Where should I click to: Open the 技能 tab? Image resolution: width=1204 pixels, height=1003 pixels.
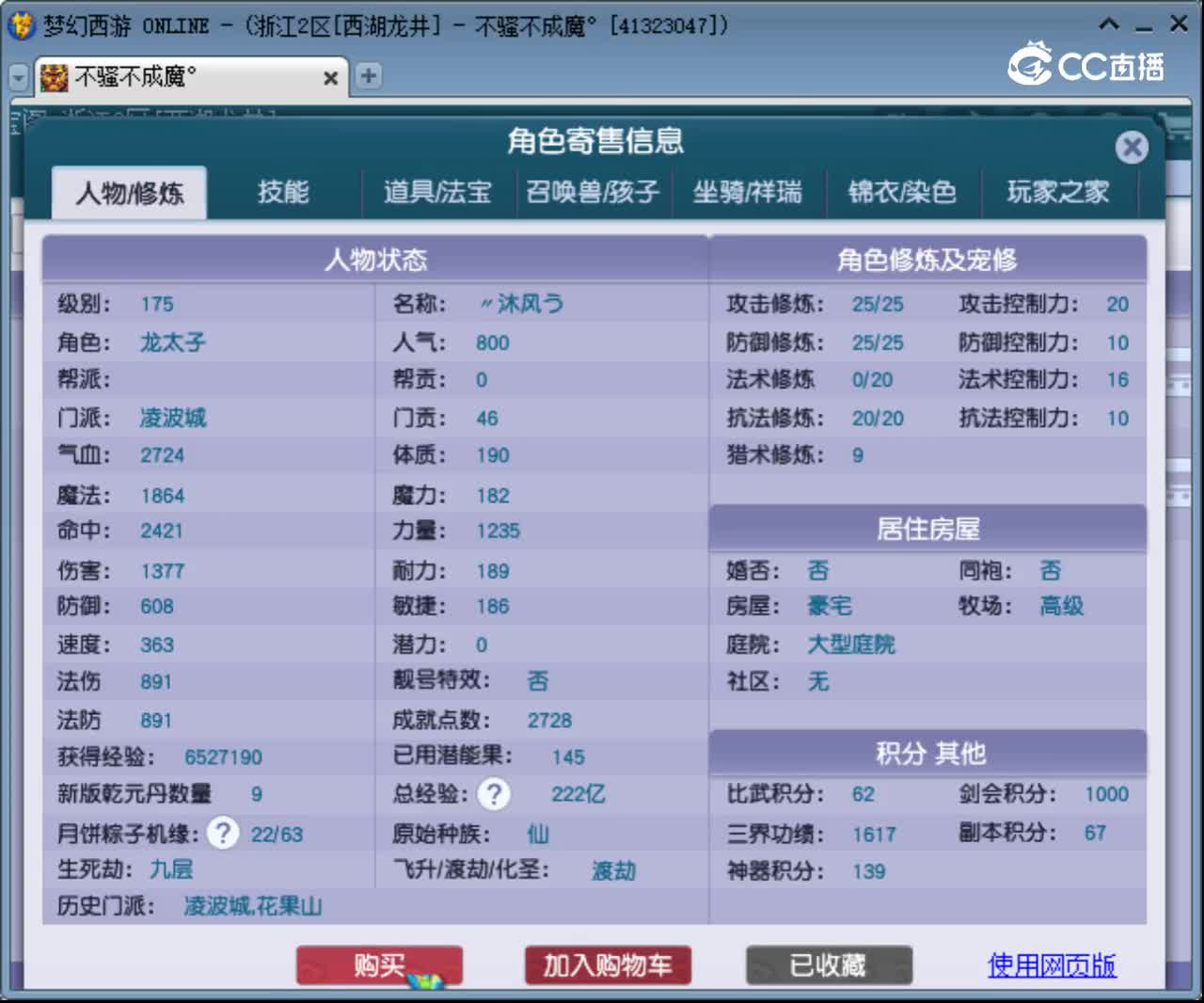(x=283, y=192)
